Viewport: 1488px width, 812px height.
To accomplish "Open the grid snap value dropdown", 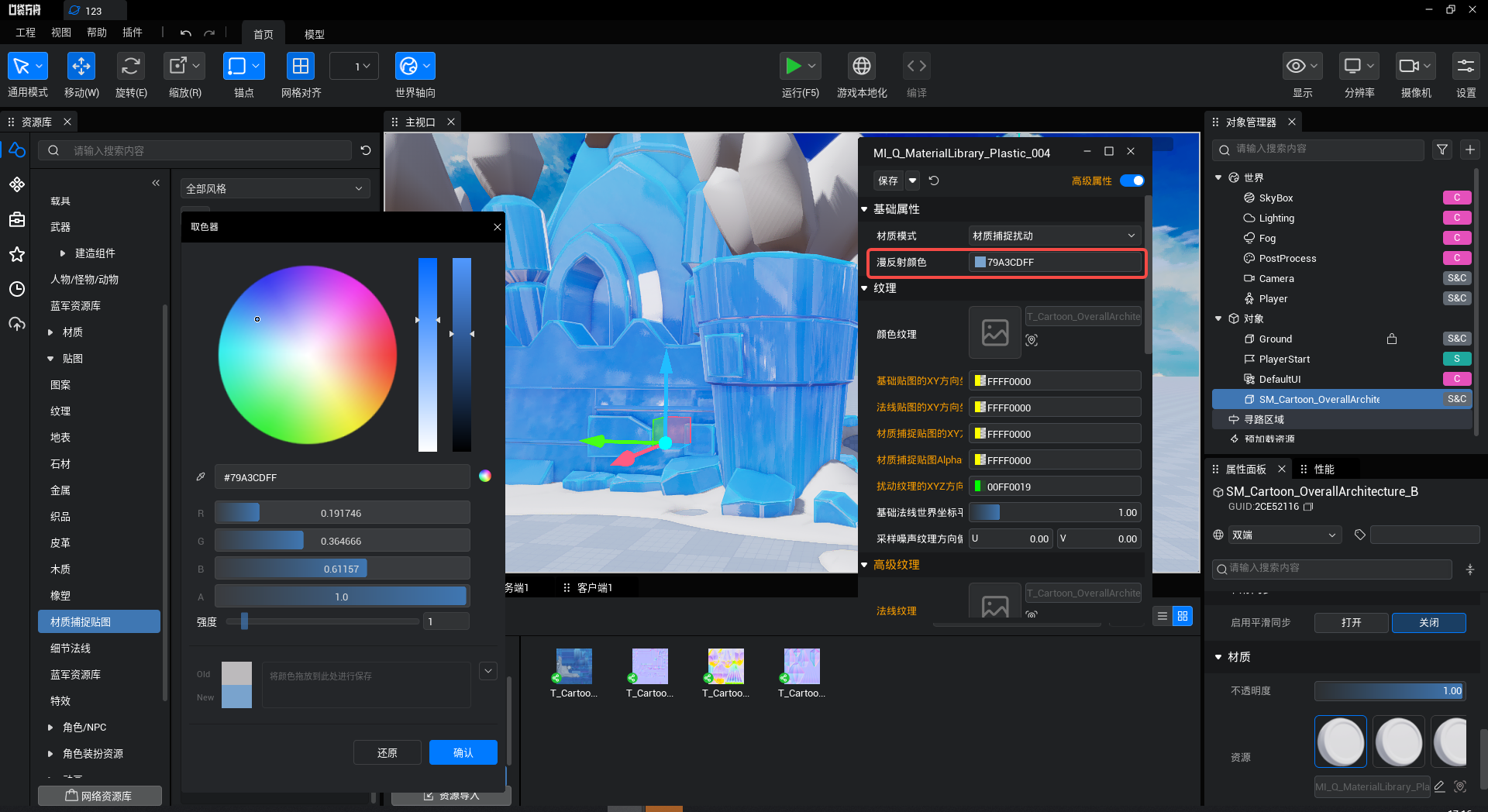I will [x=354, y=67].
